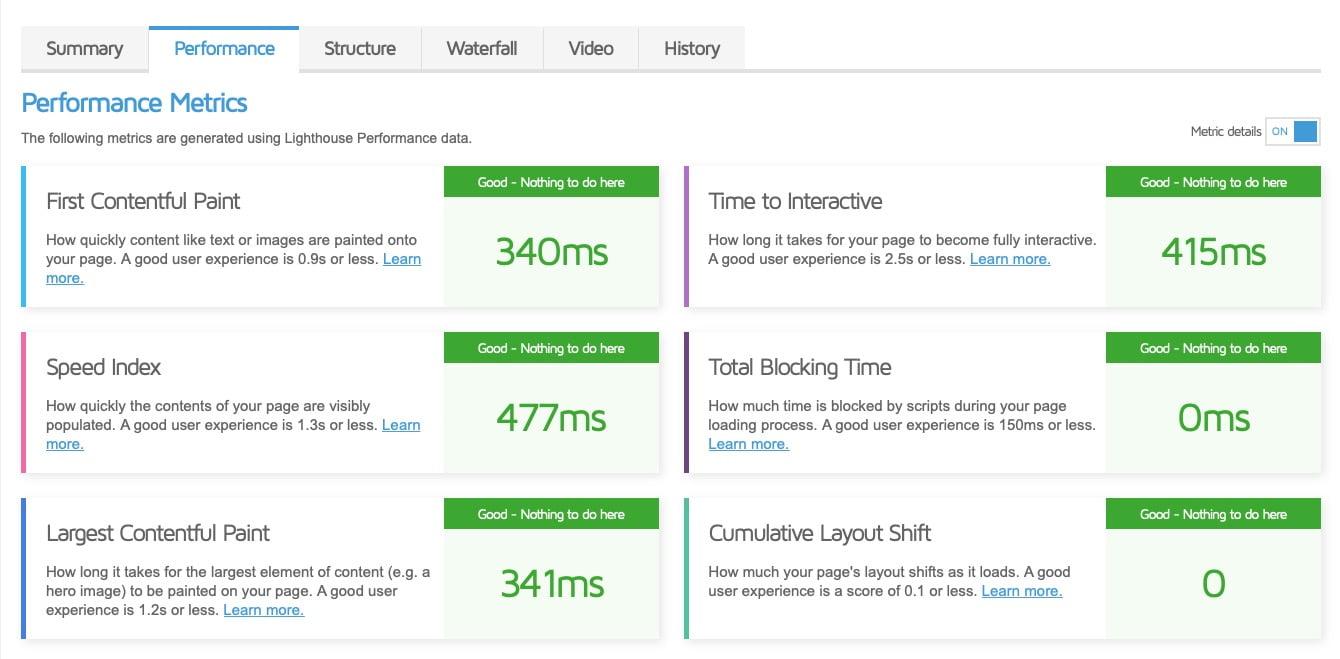Switch to the Summary tab
1340x659 pixels.
pyautogui.click(x=84, y=48)
